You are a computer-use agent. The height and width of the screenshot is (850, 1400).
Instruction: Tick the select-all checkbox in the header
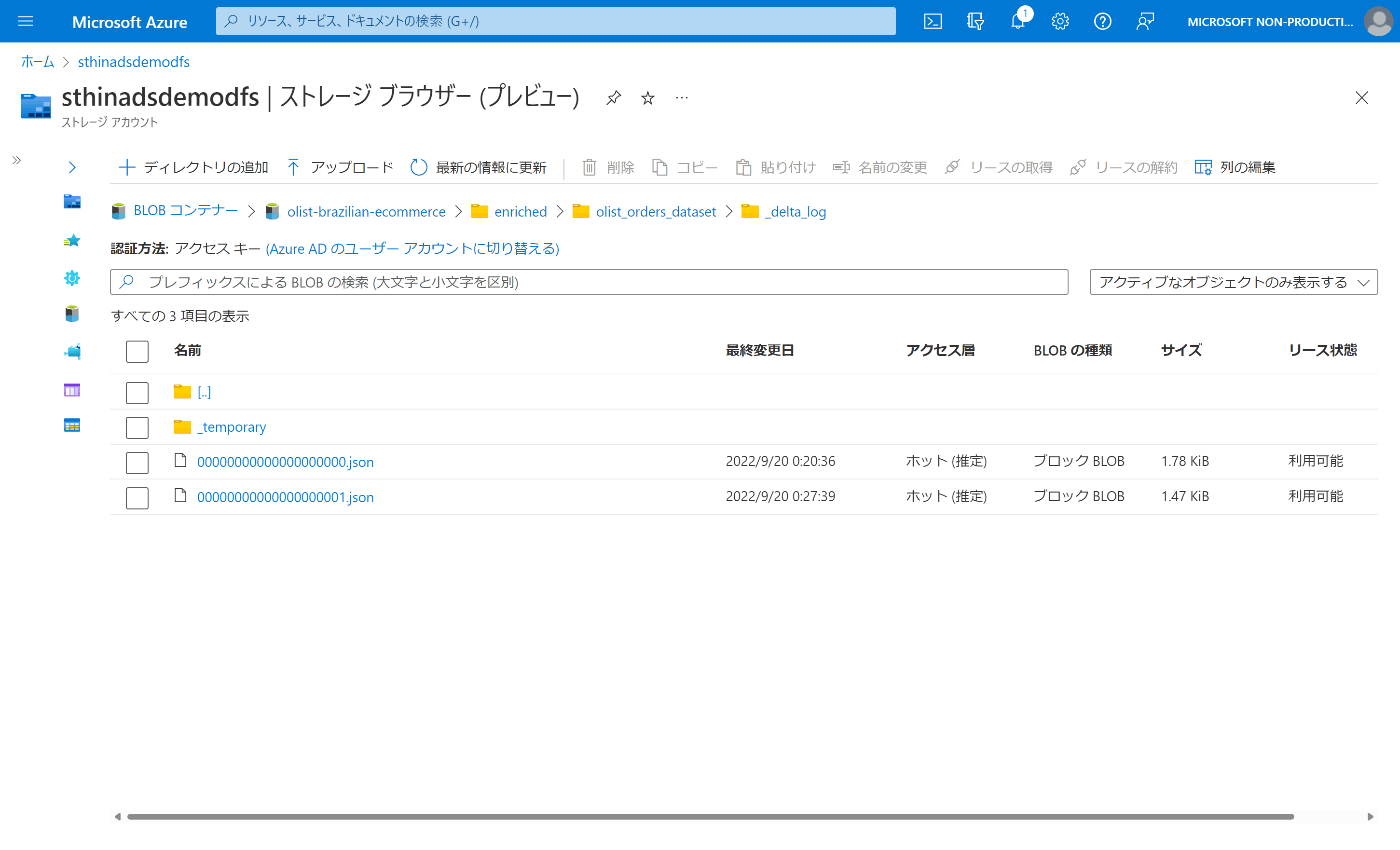click(137, 352)
